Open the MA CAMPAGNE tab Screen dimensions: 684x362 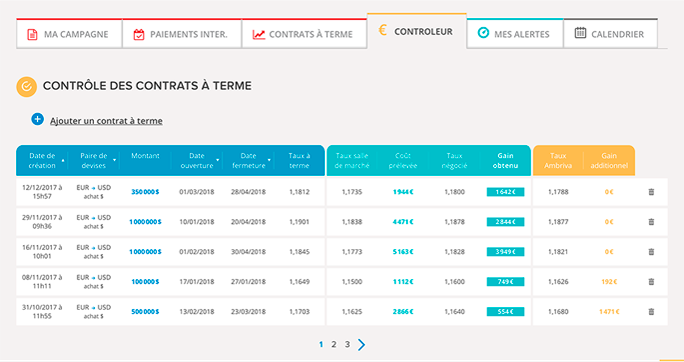click(x=69, y=34)
